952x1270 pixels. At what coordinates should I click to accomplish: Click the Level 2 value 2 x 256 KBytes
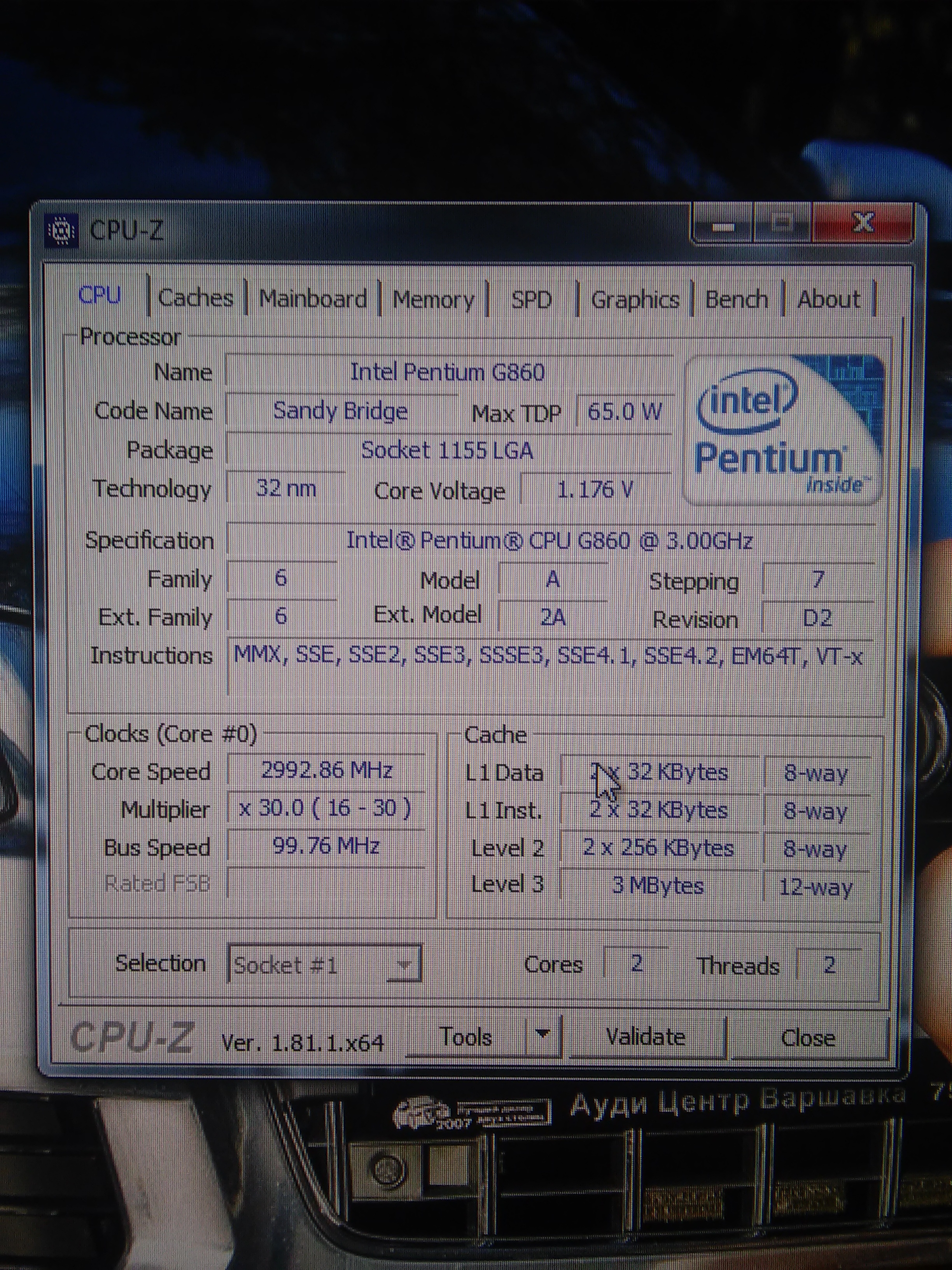(x=659, y=848)
